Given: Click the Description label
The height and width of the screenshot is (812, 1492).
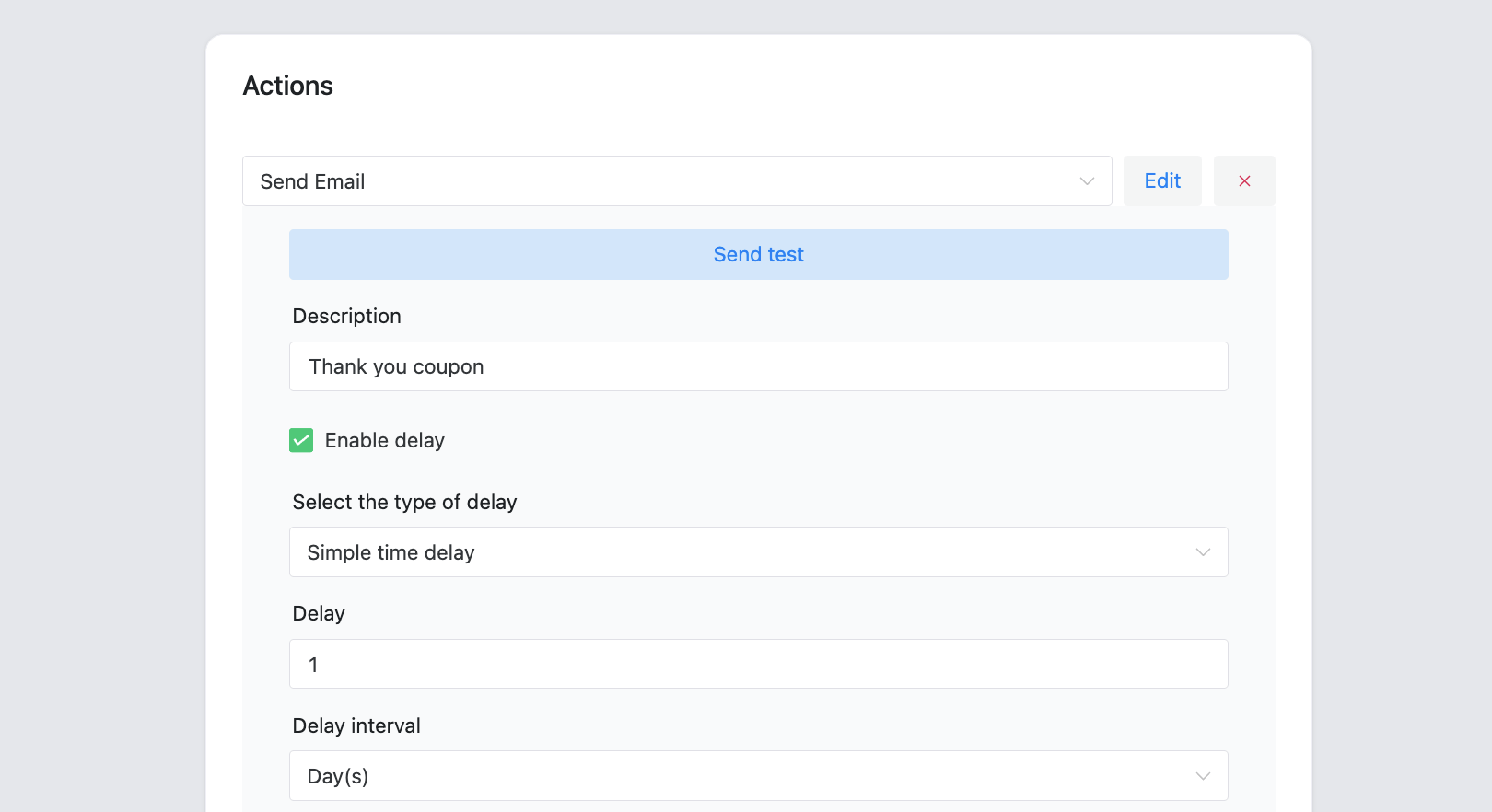Looking at the screenshot, I should 347,316.
